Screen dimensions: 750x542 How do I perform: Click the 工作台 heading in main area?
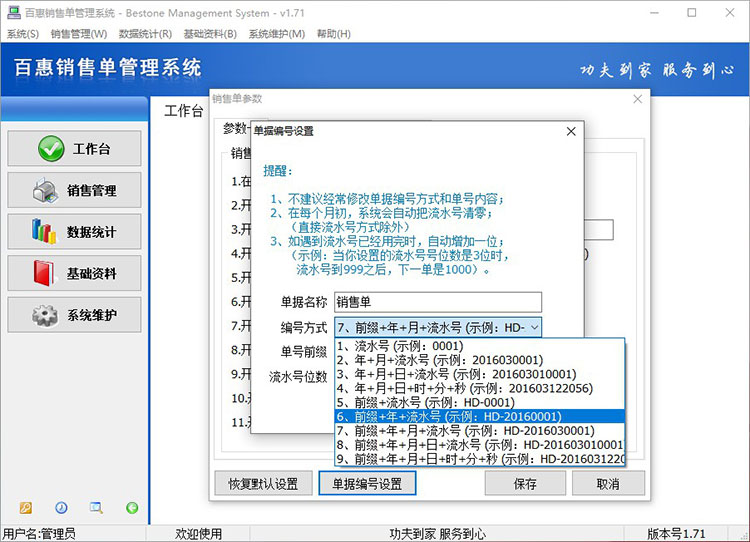click(184, 111)
